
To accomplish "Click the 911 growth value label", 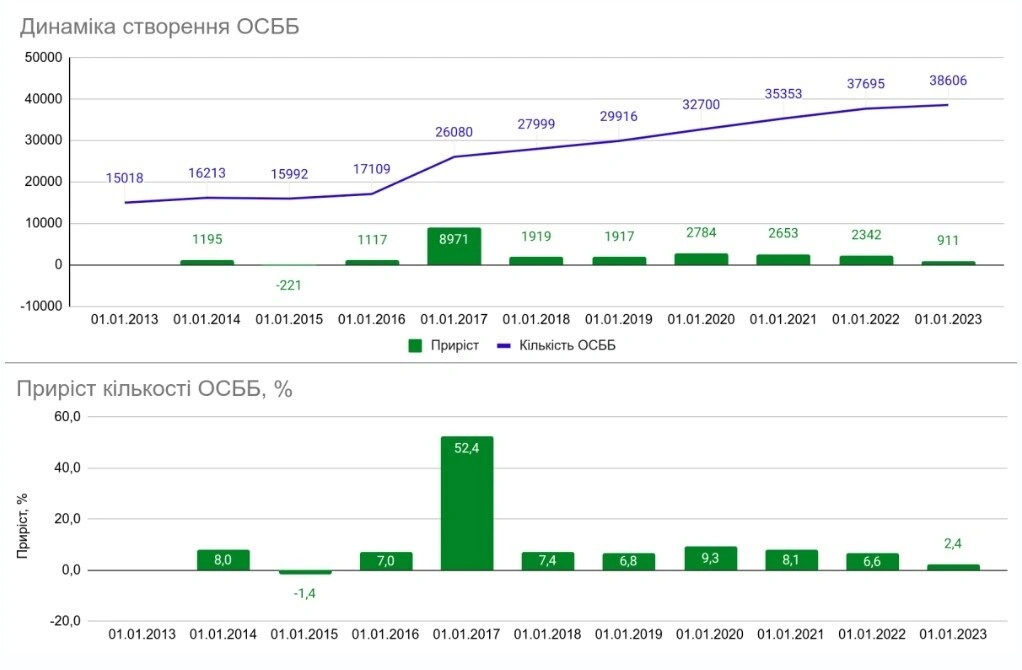I will pyautogui.click(x=946, y=240).
